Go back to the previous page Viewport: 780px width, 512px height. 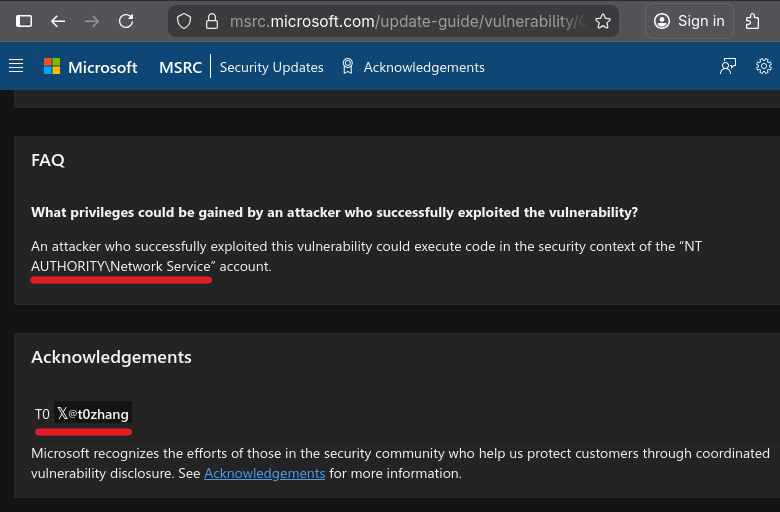click(58, 21)
